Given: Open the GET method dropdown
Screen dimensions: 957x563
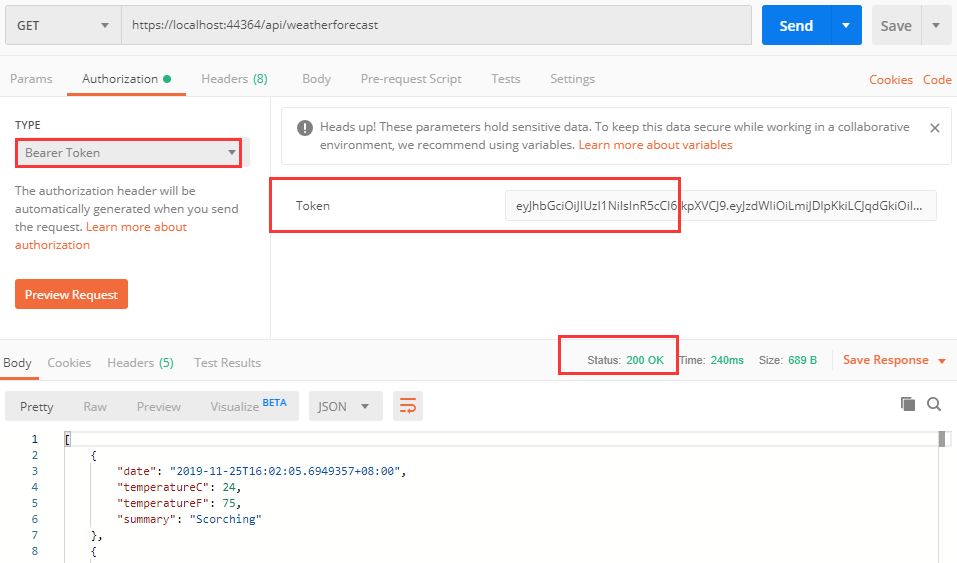Looking at the screenshot, I should coord(63,25).
